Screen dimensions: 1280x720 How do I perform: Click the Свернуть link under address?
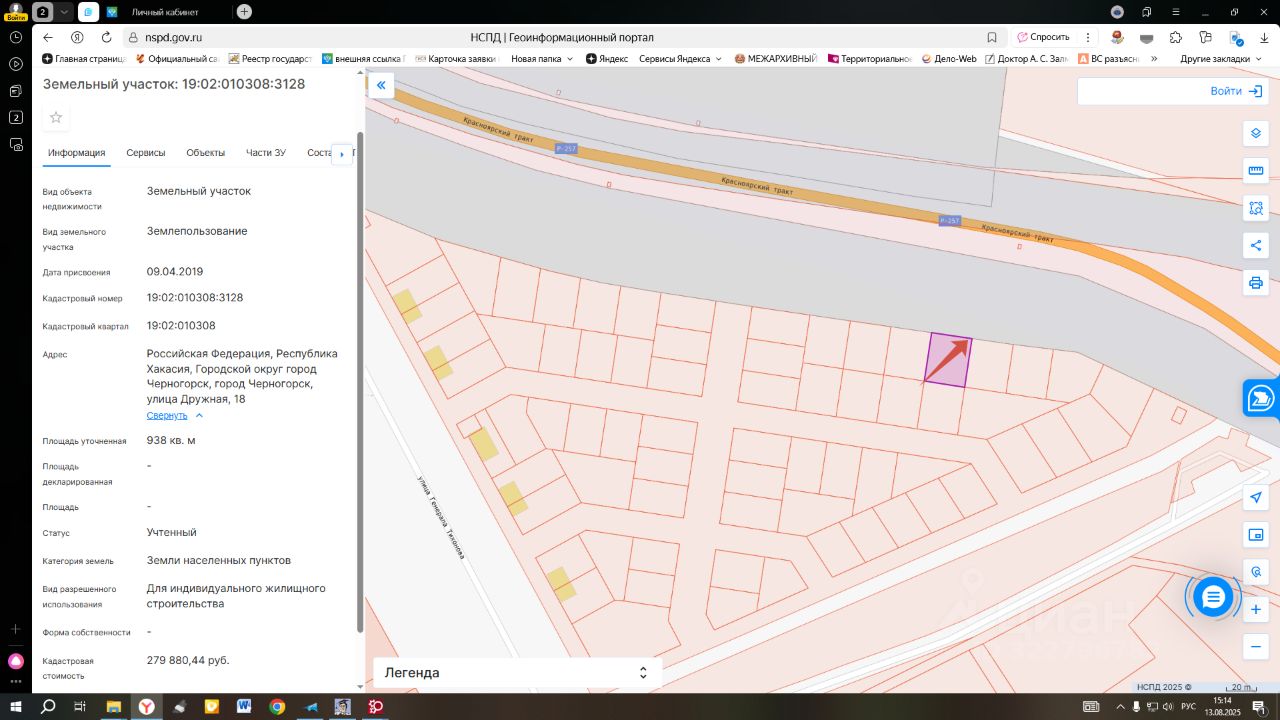(167, 415)
